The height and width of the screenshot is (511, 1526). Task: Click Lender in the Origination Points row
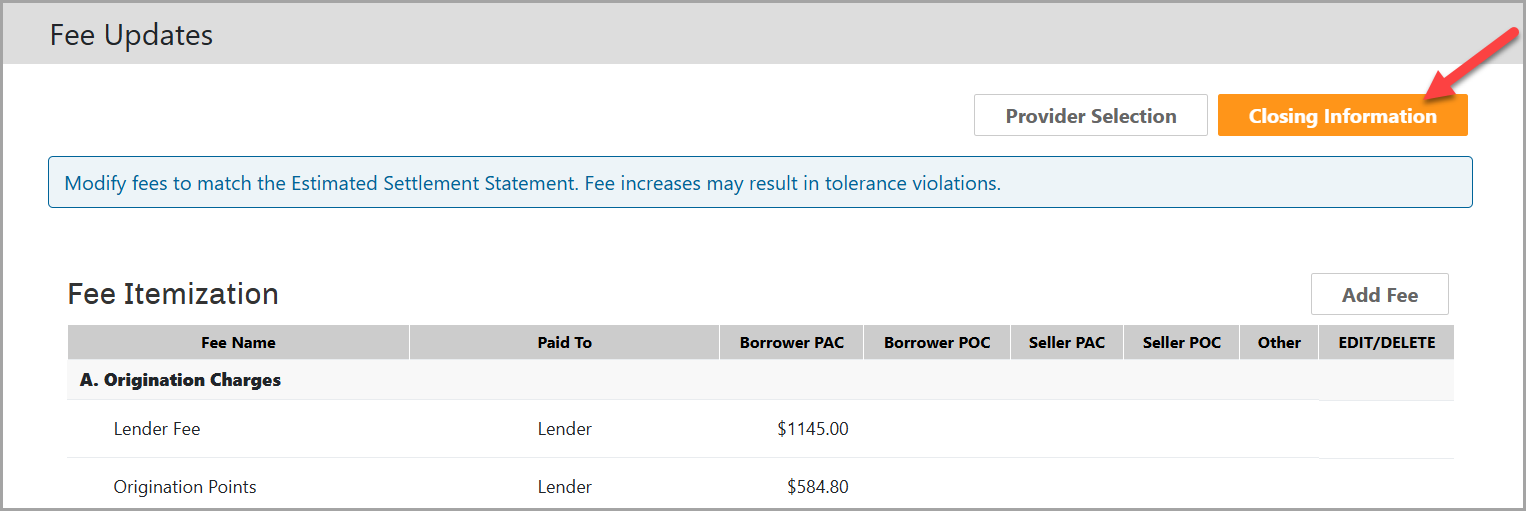[x=564, y=487]
